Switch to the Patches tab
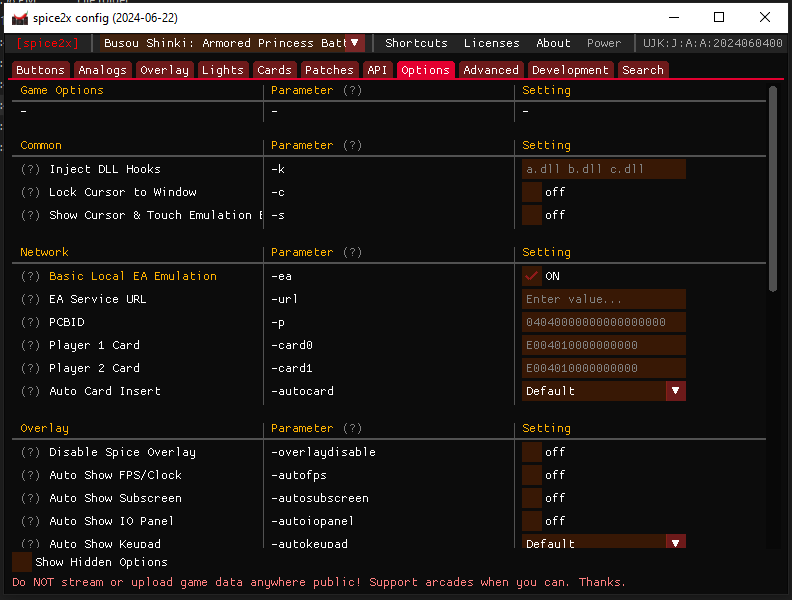This screenshot has height=600, width=792. pyautogui.click(x=329, y=70)
